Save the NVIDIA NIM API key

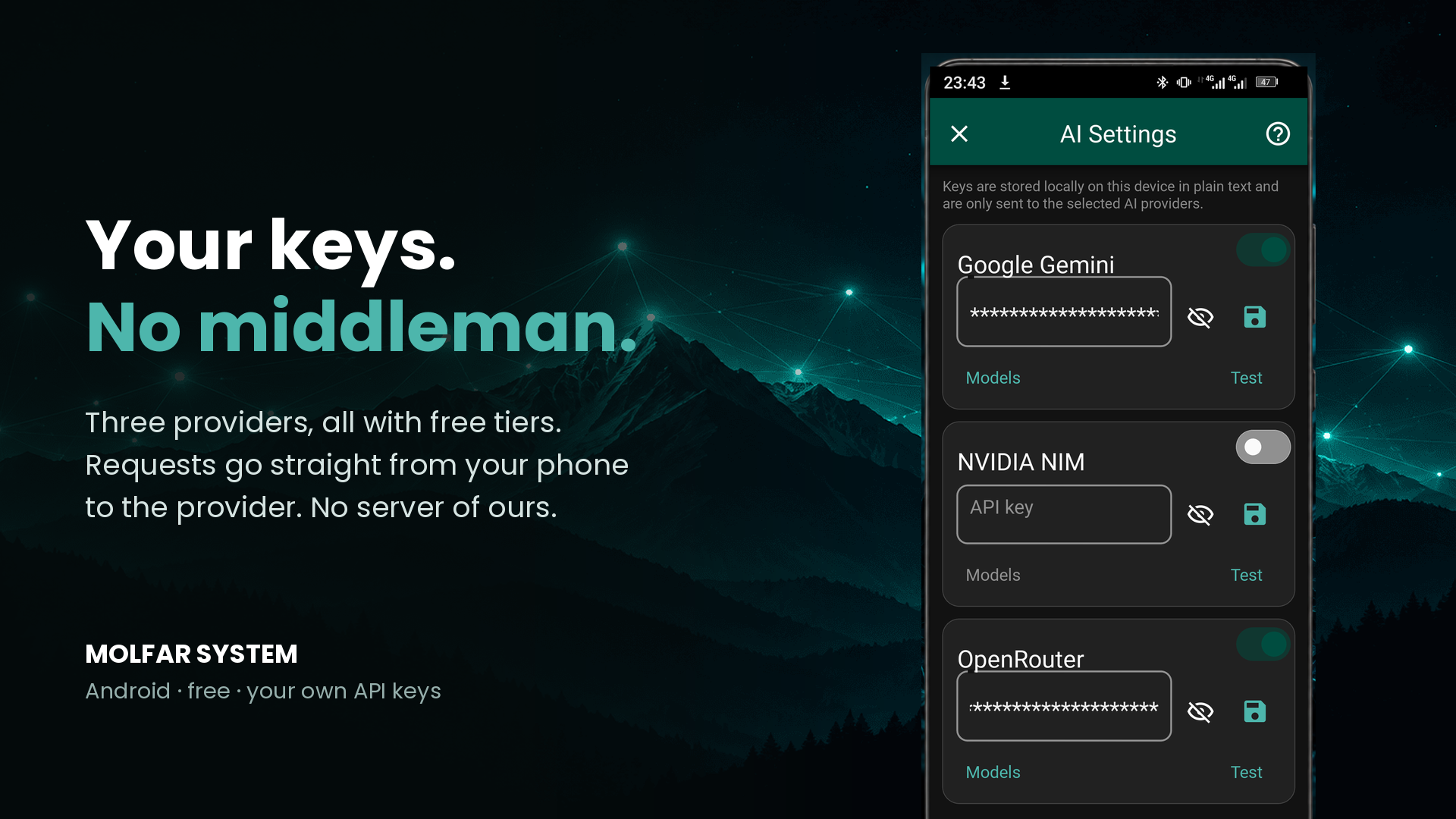[x=1255, y=514]
